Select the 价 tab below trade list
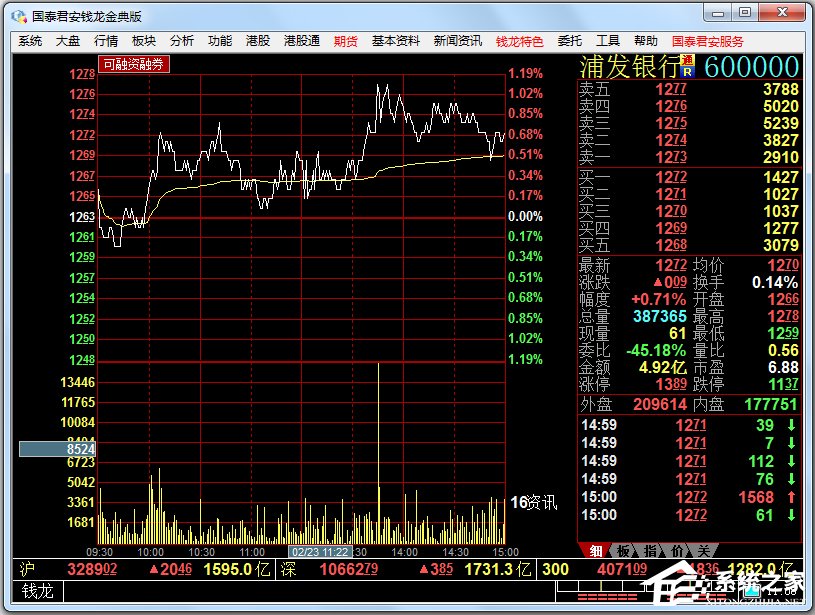Image resolution: width=815 pixels, height=615 pixels. point(677,551)
